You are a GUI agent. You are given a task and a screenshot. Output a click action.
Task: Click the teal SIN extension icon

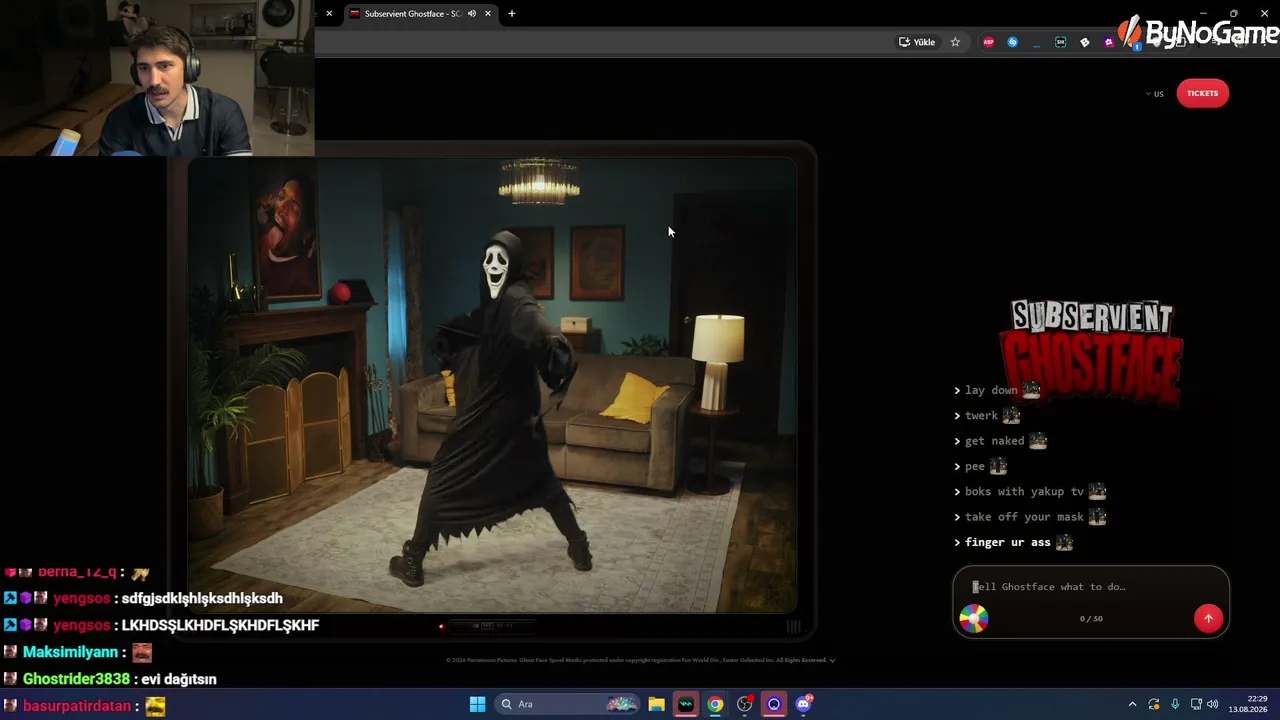(1060, 42)
